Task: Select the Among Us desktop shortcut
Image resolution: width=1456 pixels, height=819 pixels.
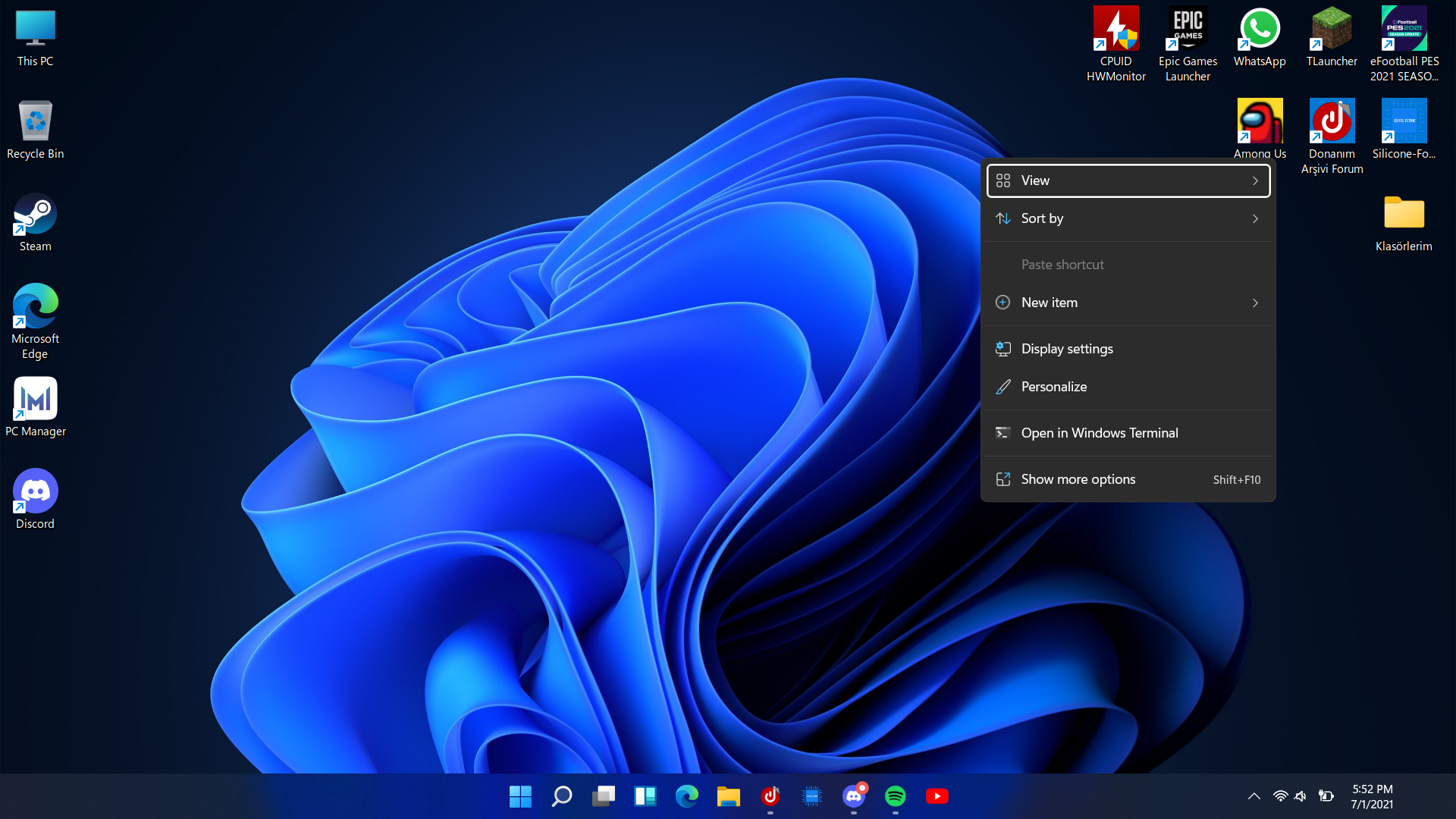Action: [1260, 128]
